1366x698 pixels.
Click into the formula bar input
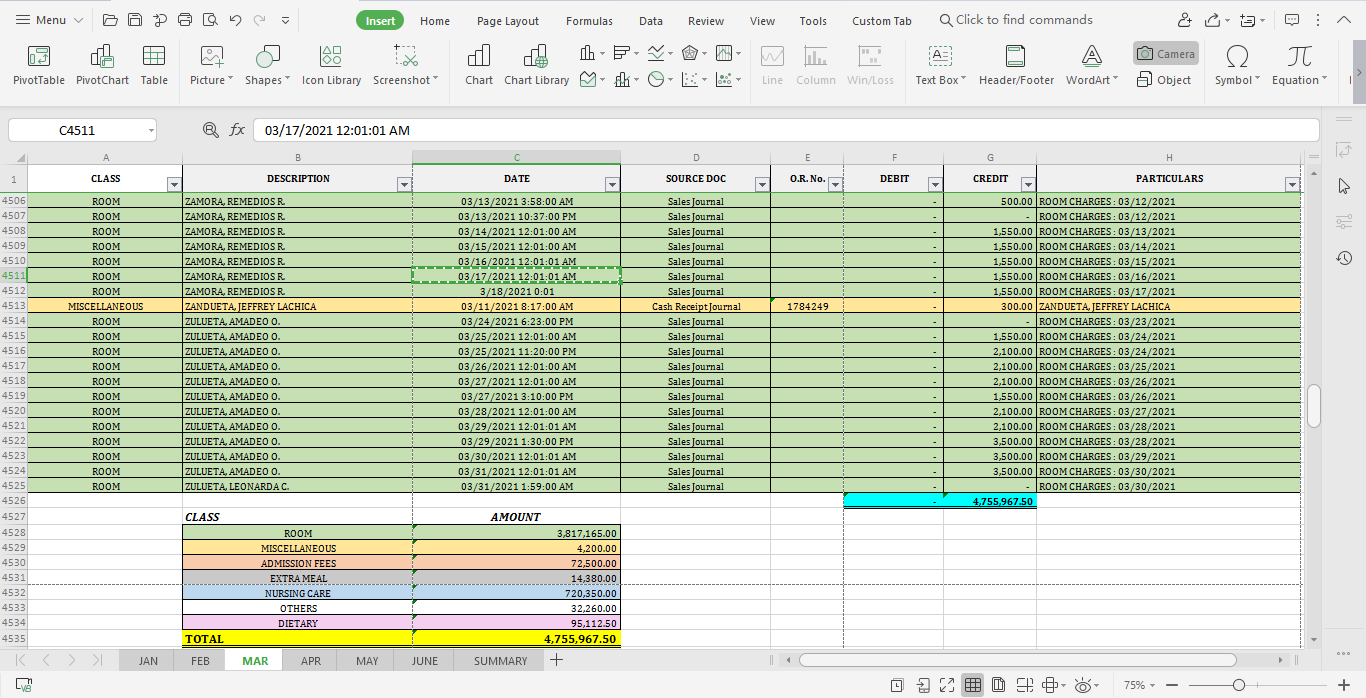coord(786,130)
